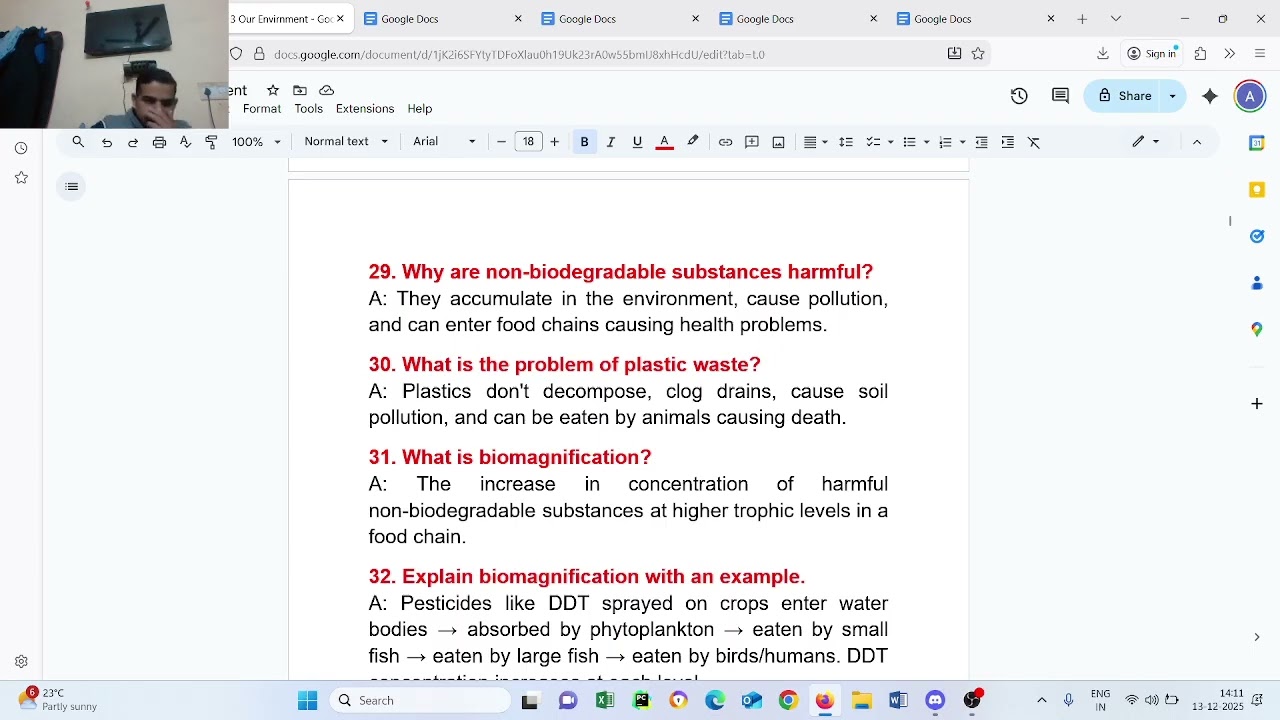
Task: Open the Extensions menu
Action: pyautogui.click(x=365, y=108)
